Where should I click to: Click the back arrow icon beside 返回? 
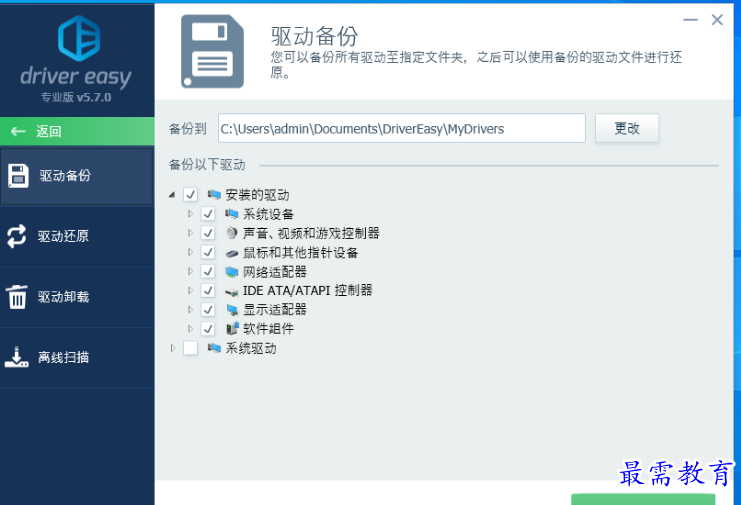click(x=18, y=131)
